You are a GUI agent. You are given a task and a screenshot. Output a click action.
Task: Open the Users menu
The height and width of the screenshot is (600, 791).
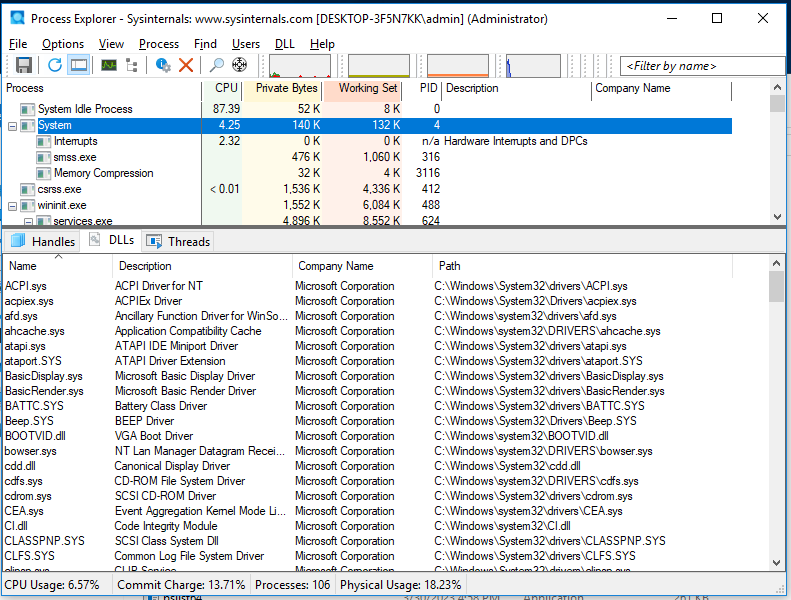pos(246,44)
